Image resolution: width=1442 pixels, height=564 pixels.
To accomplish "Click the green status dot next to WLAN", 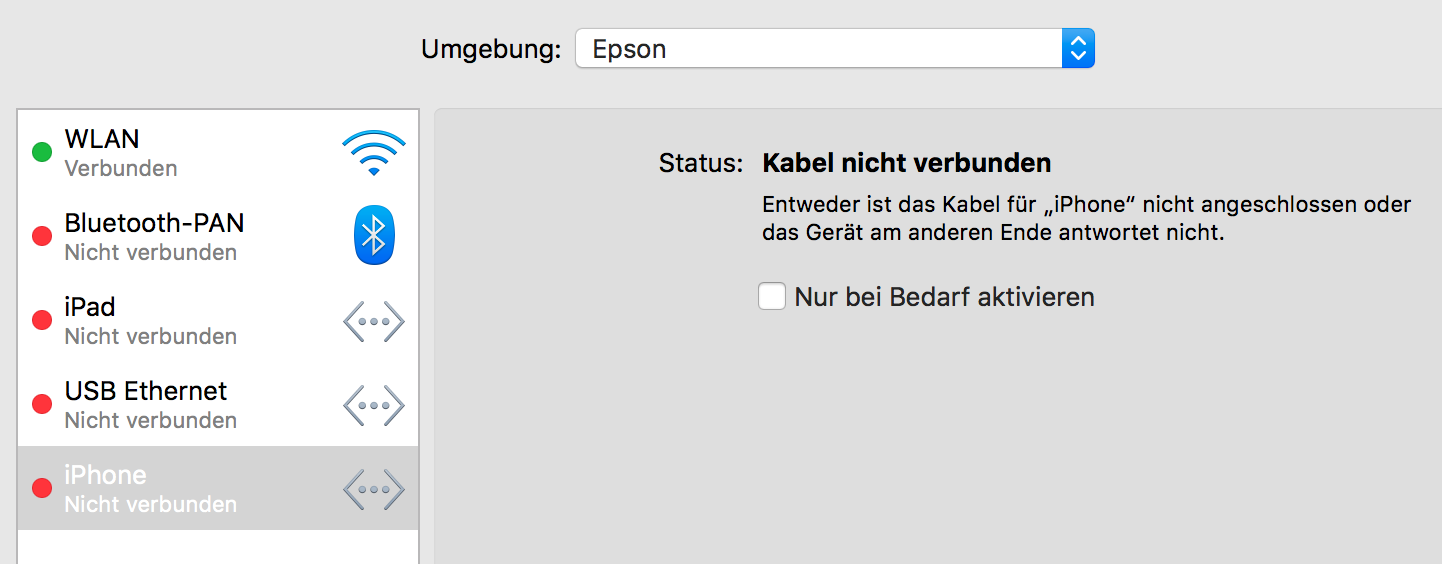I will [42, 153].
